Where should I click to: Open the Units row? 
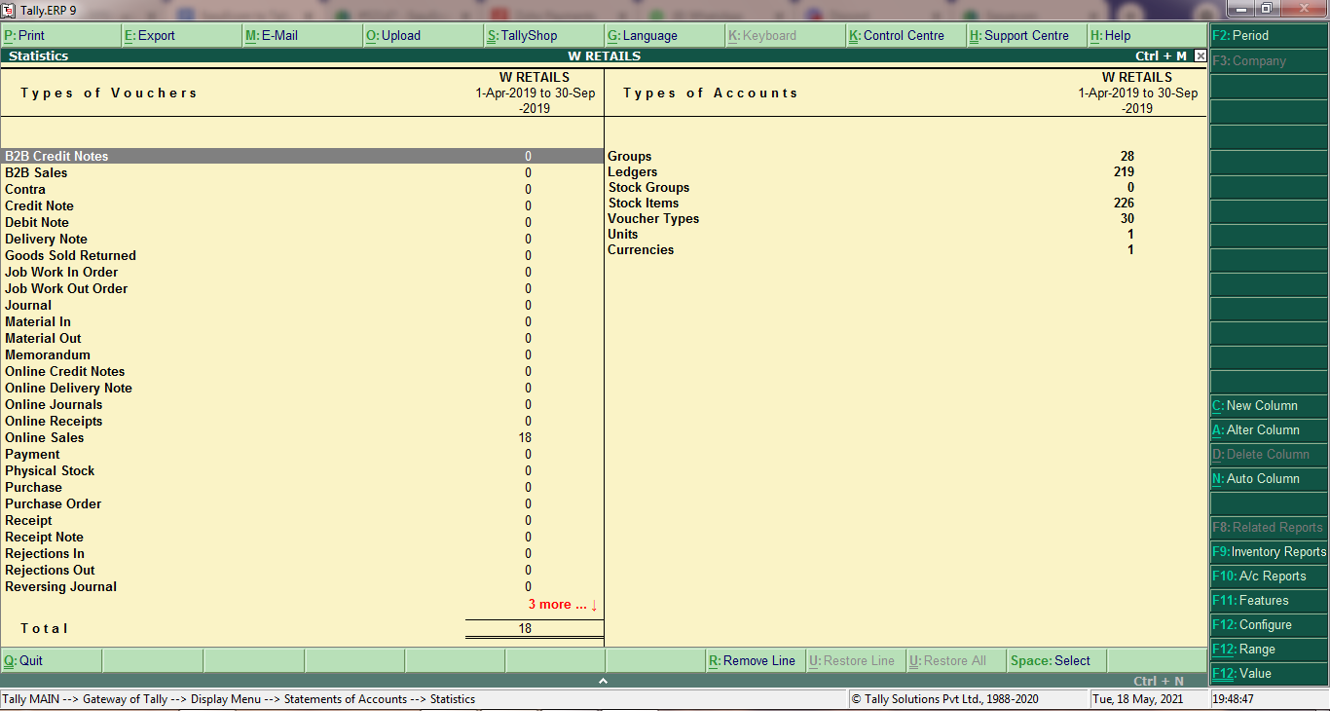906,234
